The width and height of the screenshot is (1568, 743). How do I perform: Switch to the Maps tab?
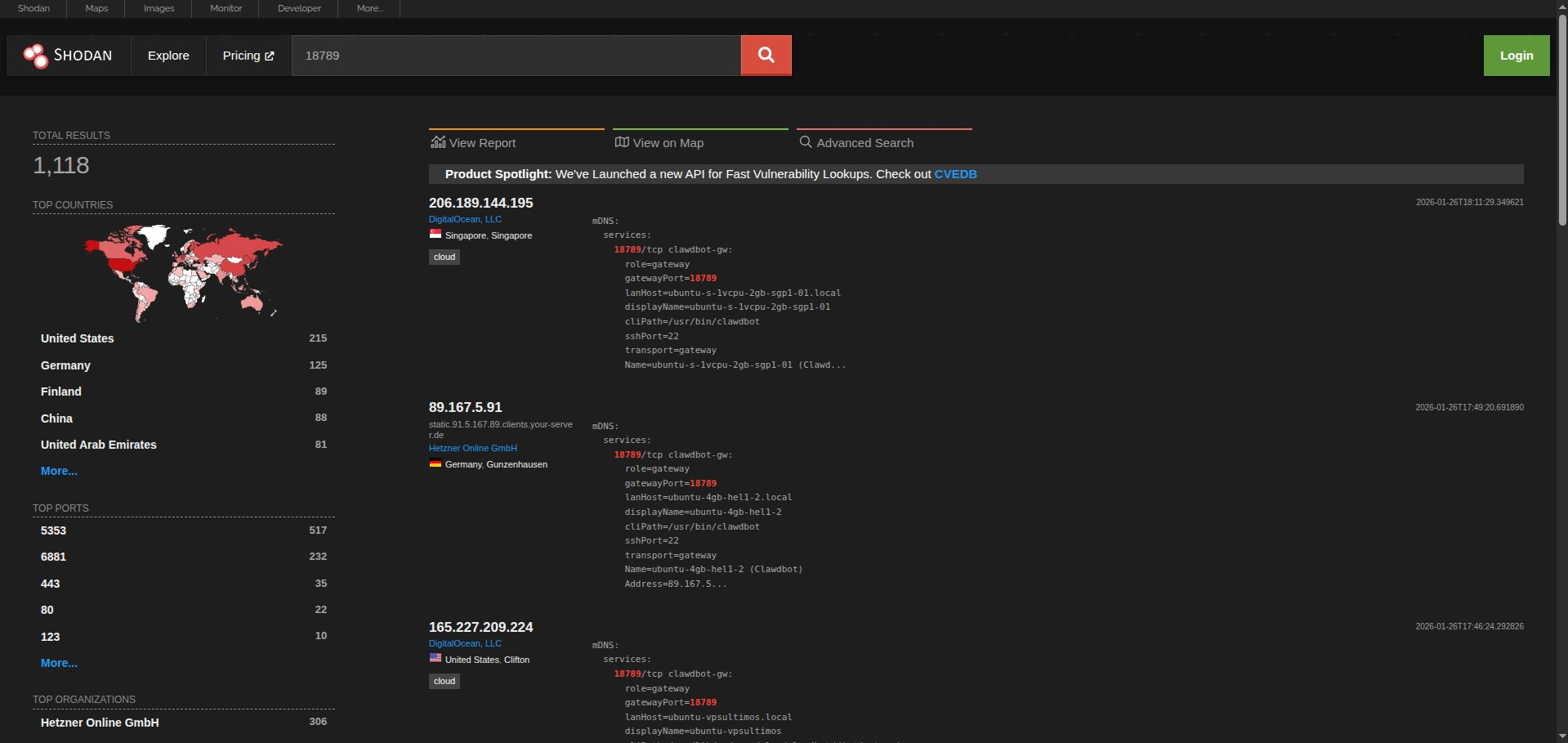96,8
